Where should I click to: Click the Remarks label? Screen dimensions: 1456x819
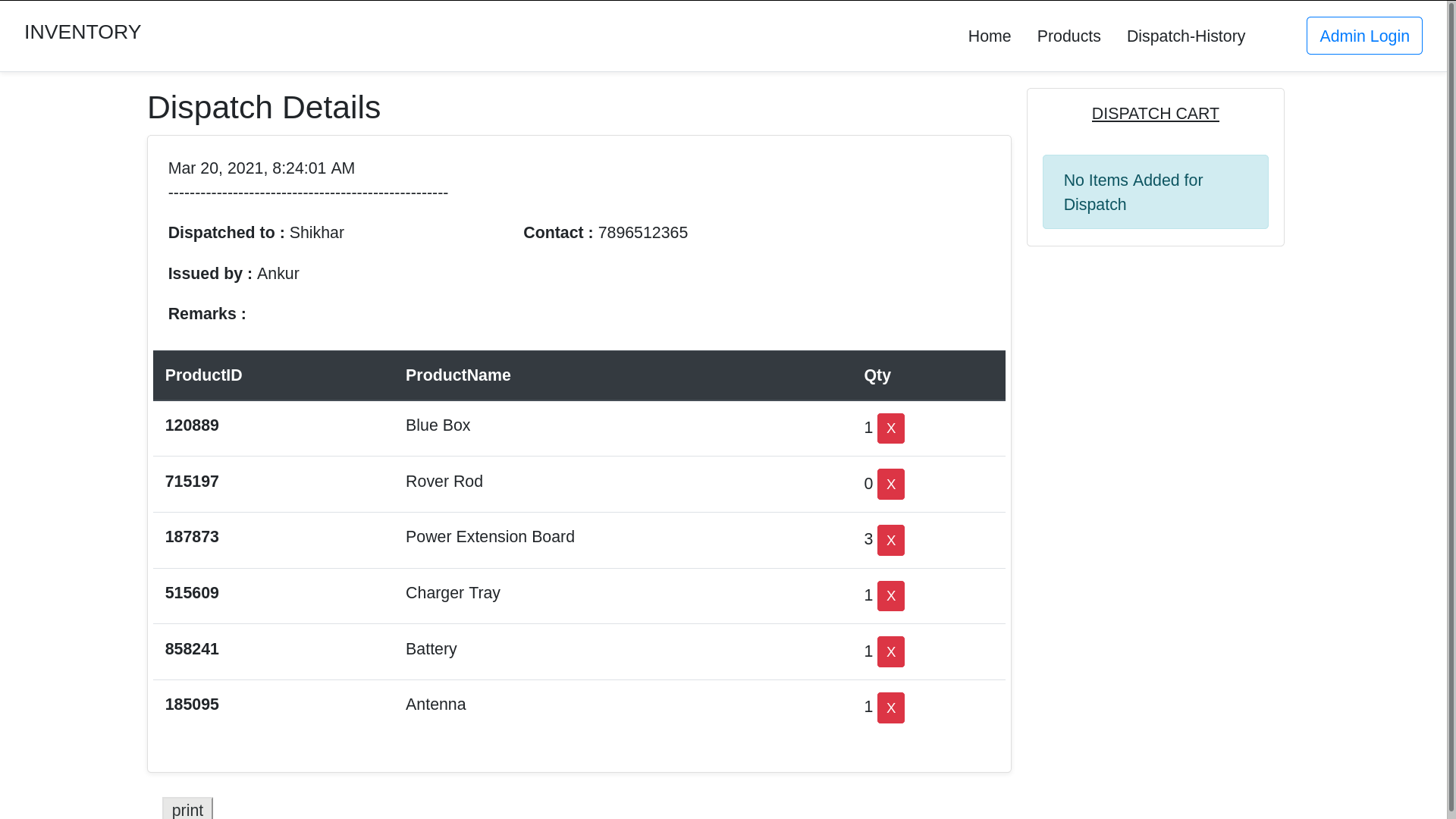point(207,314)
